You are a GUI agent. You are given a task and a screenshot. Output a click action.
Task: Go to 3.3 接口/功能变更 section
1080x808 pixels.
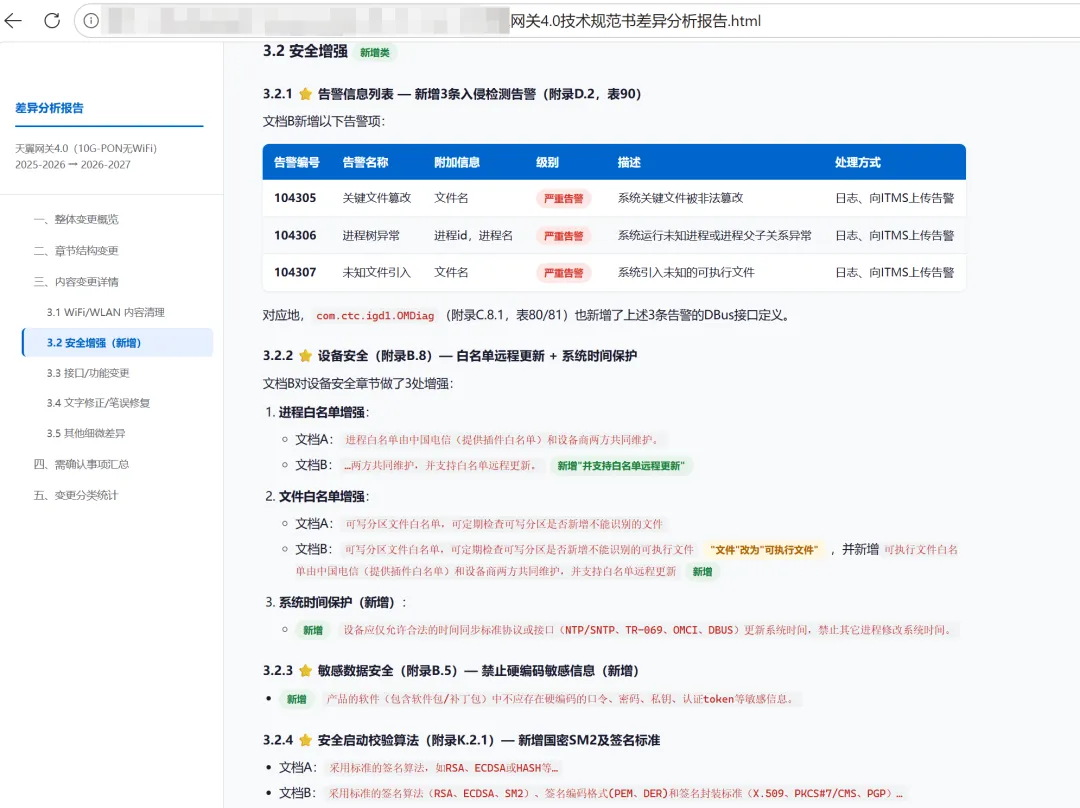click(88, 373)
